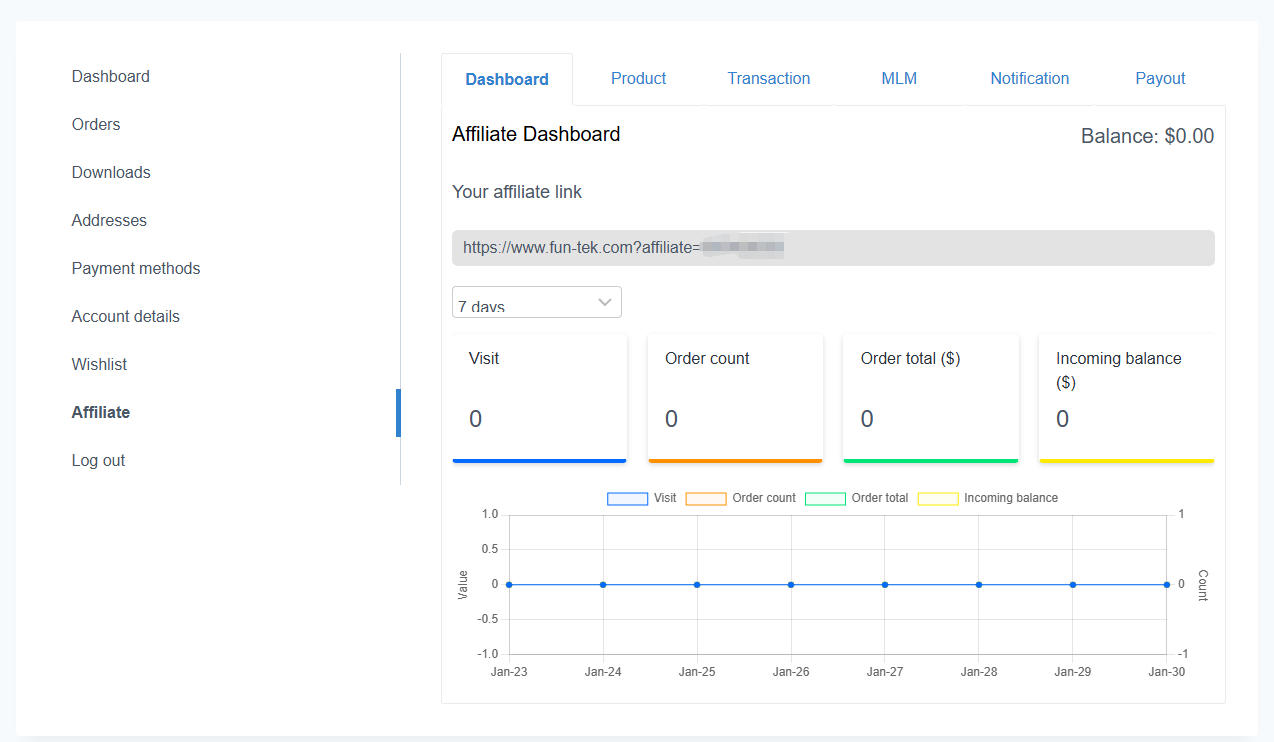The height and width of the screenshot is (742, 1274).
Task: Switch to the Product tab
Action: coord(638,79)
